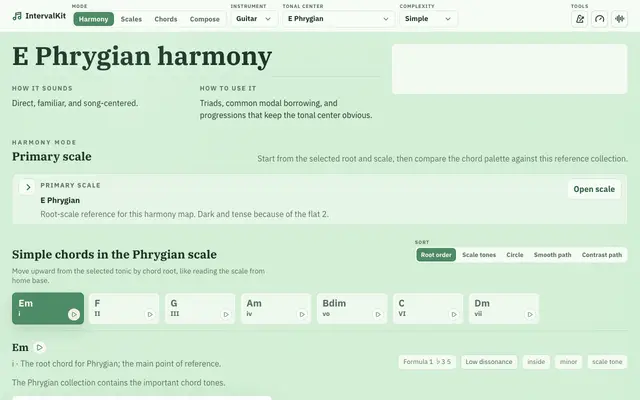Click the Low dissonance tag
The height and width of the screenshot is (400, 640).
point(489,362)
